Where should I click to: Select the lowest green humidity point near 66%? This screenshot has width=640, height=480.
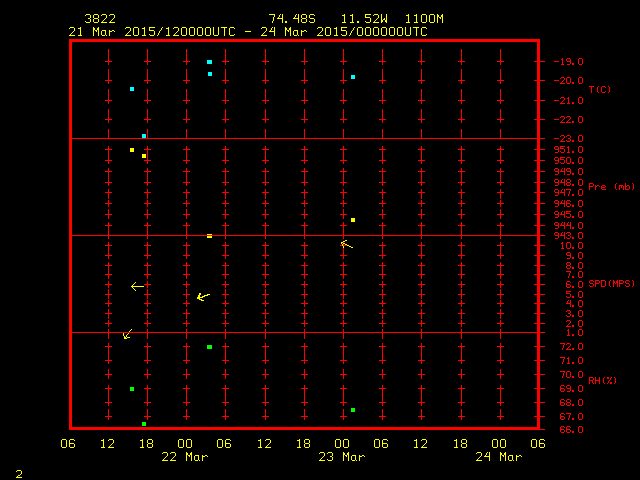144,424
